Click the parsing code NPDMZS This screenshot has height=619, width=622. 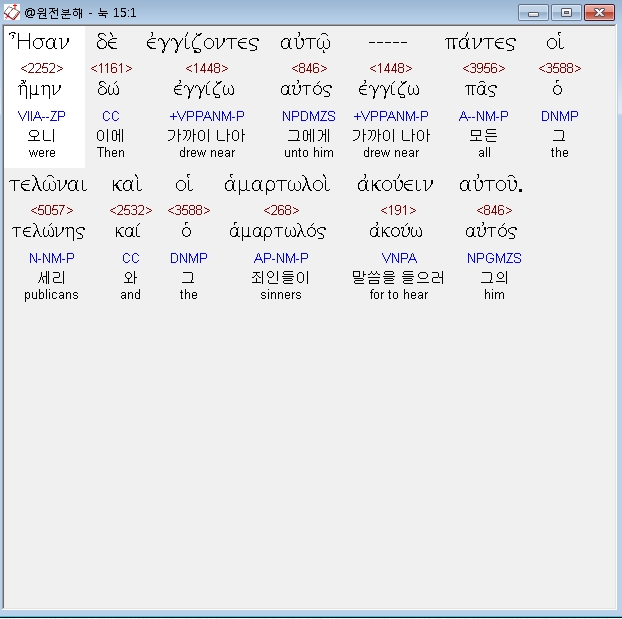(309, 116)
